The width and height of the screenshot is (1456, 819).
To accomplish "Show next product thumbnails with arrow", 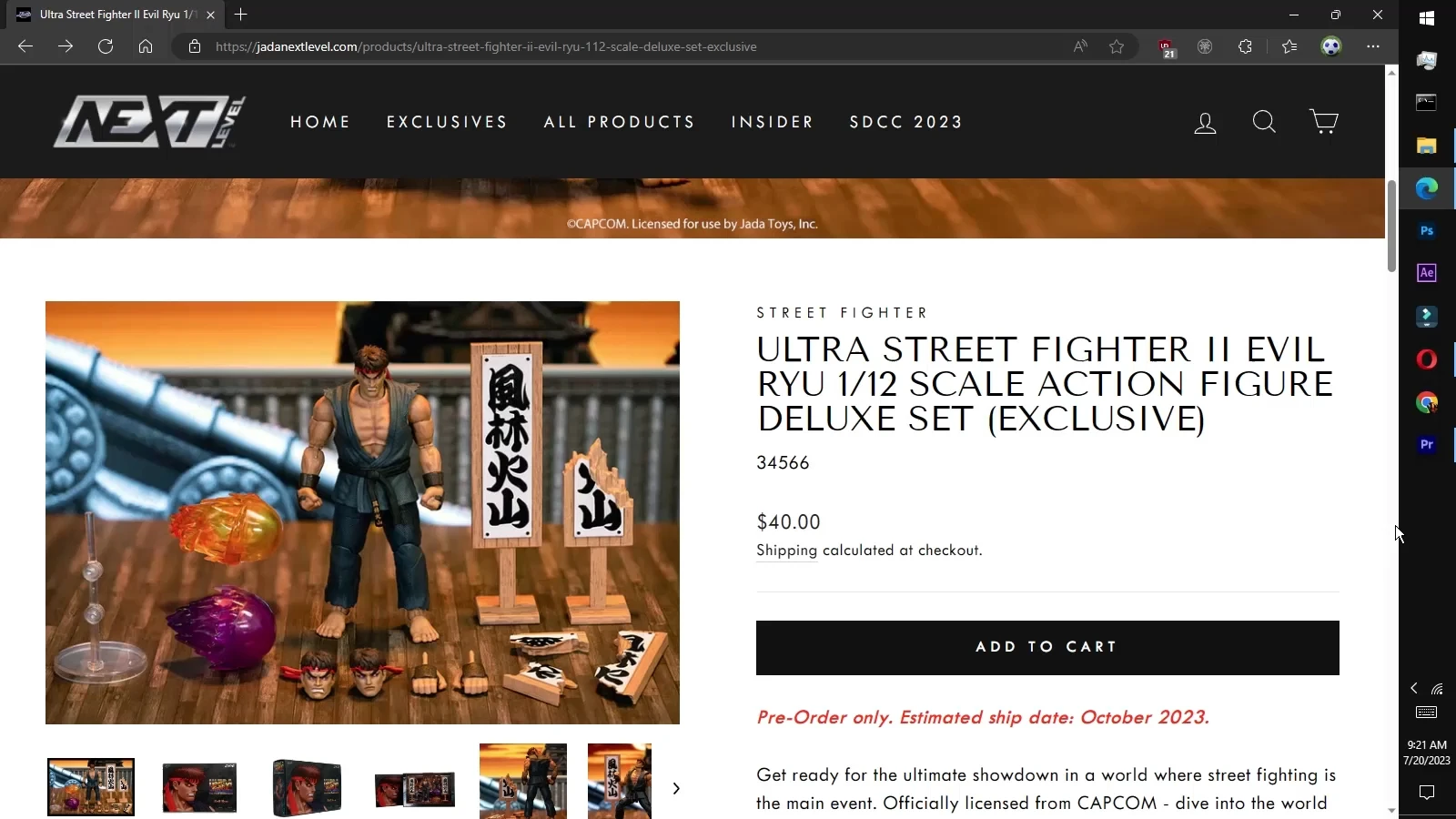I will click(675, 788).
